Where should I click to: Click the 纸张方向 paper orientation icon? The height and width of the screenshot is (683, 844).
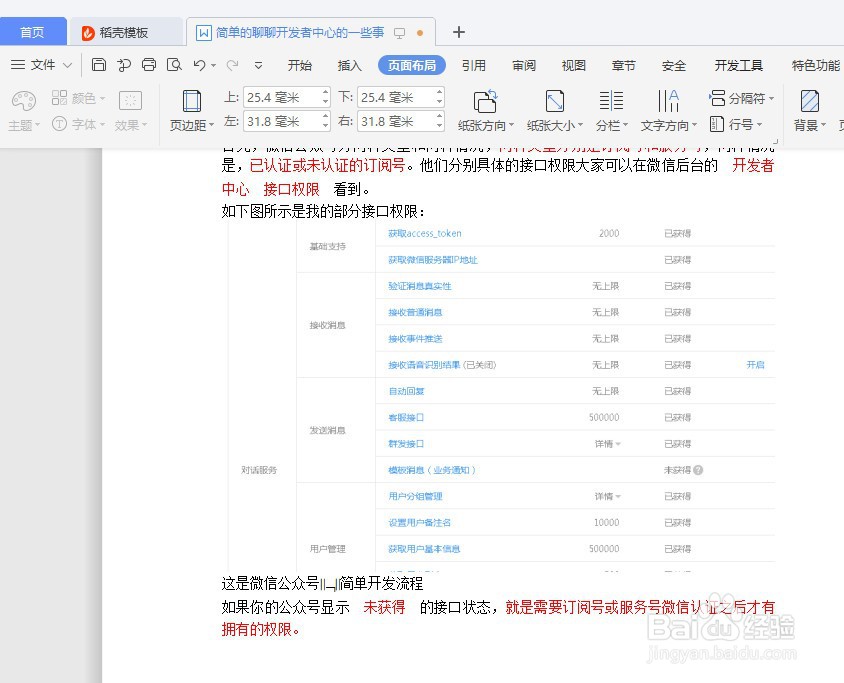(486, 103)
